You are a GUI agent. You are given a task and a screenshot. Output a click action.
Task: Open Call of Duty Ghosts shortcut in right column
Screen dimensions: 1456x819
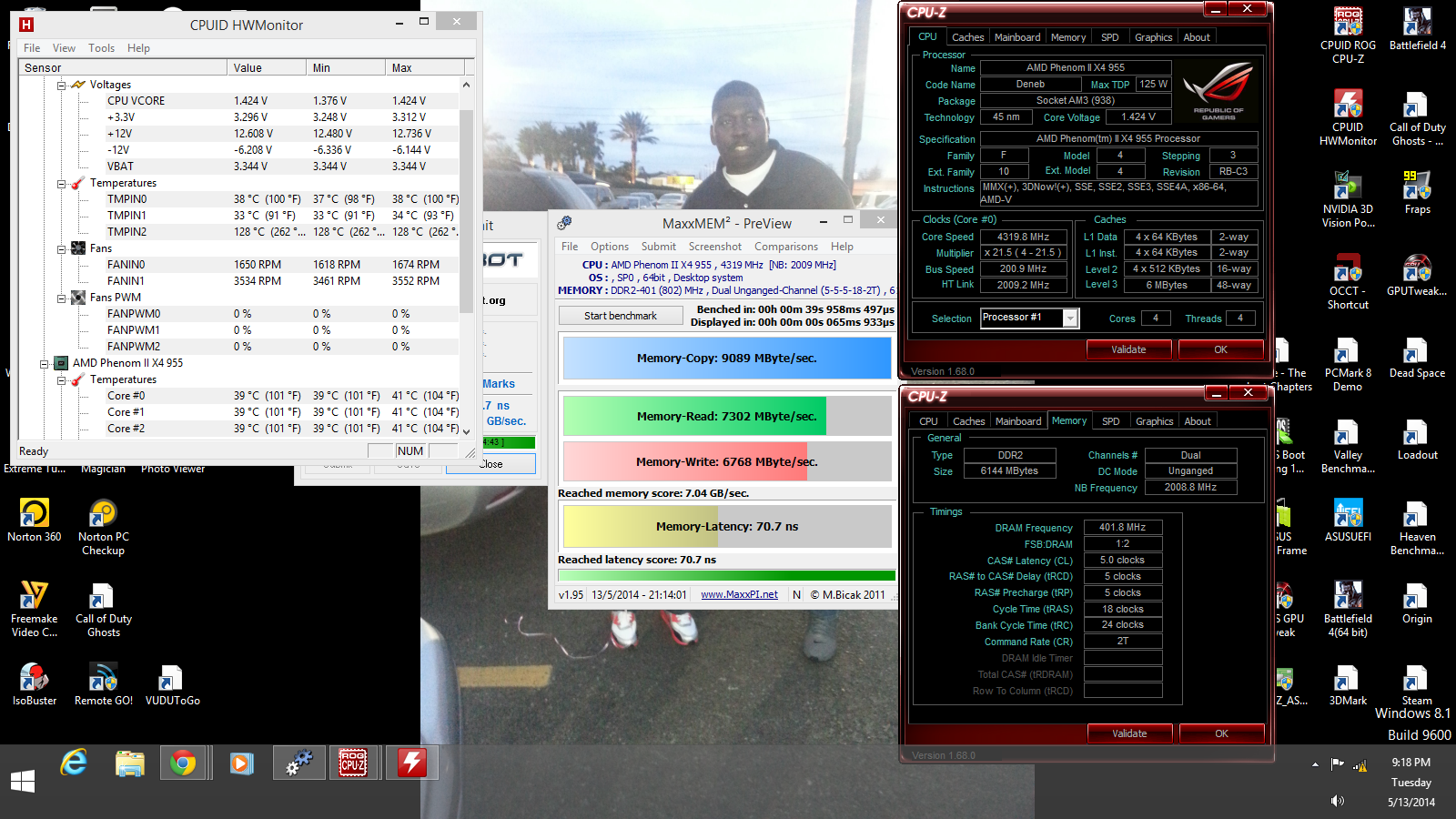click(1417, 116)
